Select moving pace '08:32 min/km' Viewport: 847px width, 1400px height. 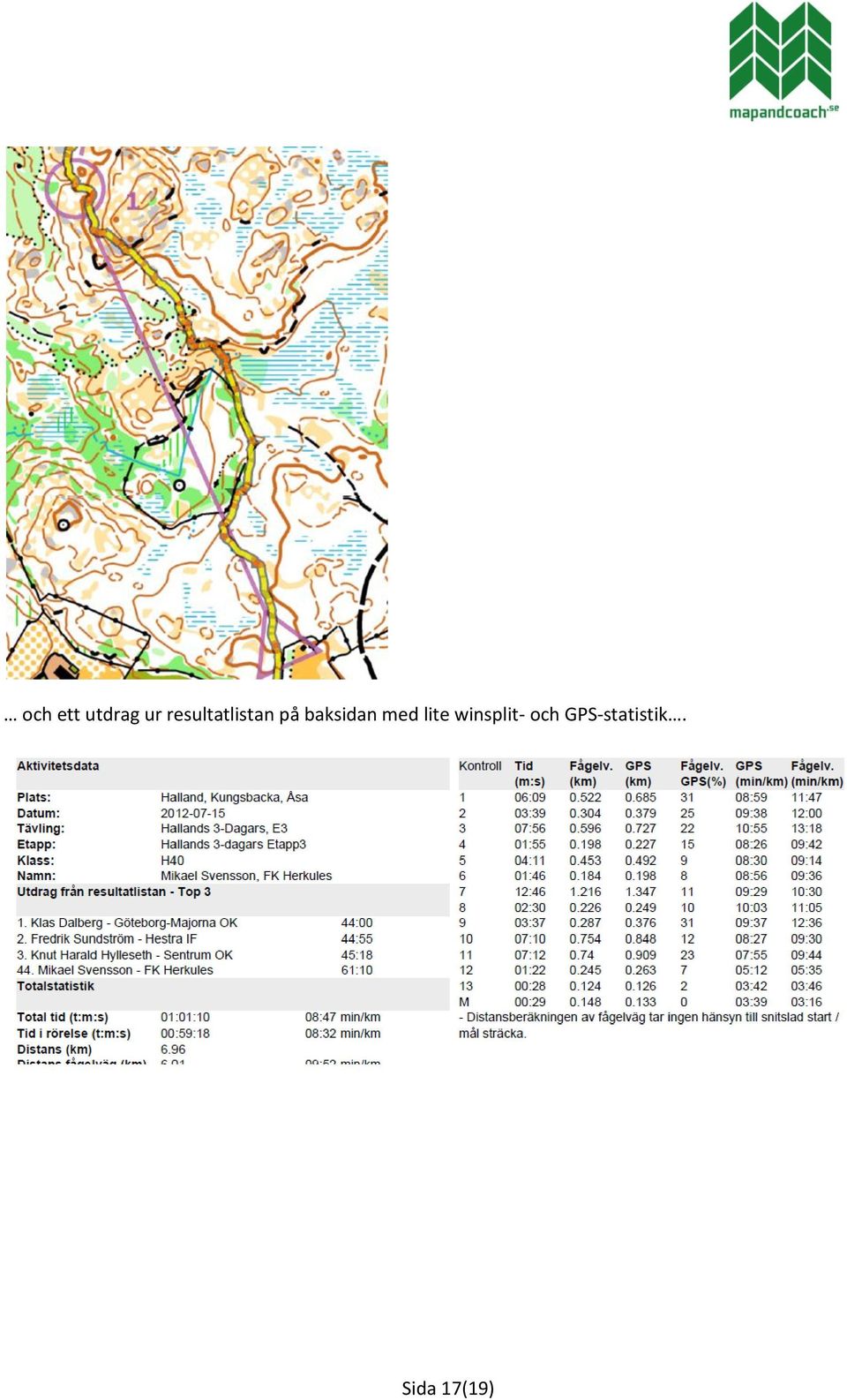[x=343, y=1033]
